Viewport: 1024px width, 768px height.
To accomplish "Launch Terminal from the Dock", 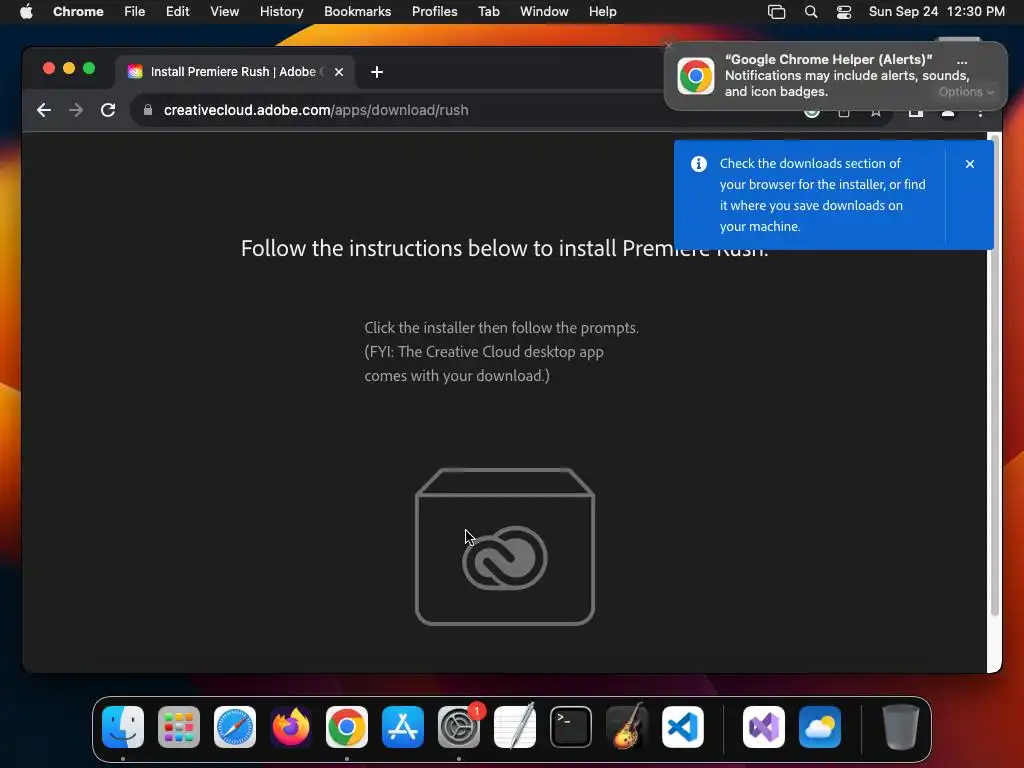I will pyautogui.click(x=571, y=727).
